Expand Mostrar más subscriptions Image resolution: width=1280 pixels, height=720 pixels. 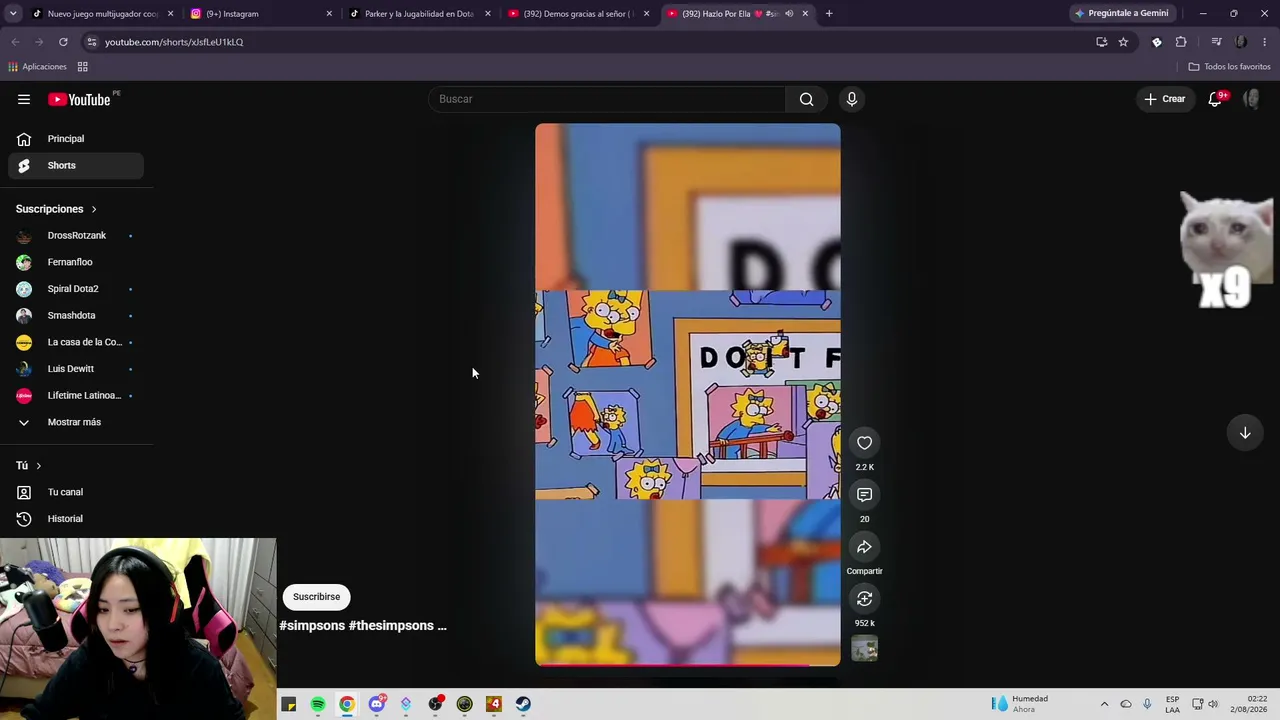click(75, 422)
